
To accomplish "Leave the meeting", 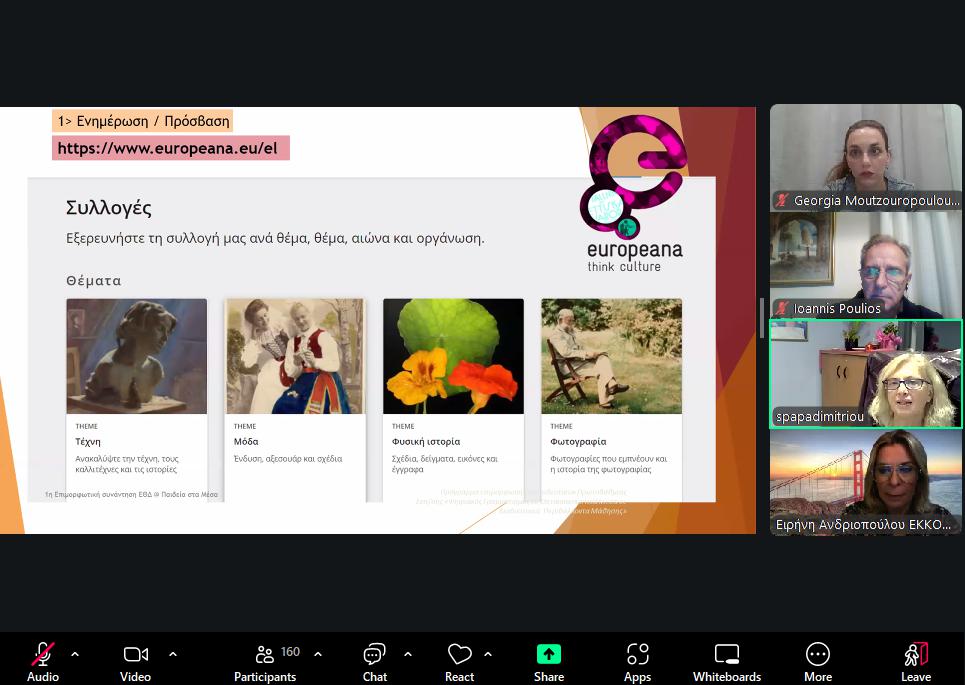I will pyautogui.click(x=915, y=654).
